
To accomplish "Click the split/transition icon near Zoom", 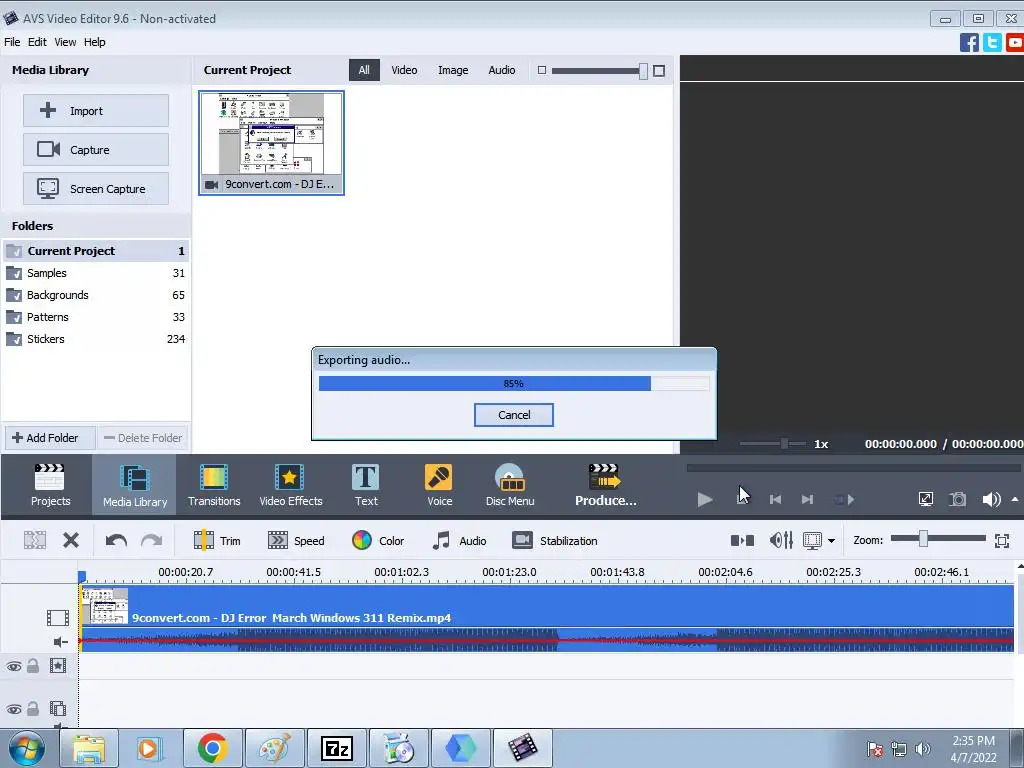I will click(x=742, y=540).
